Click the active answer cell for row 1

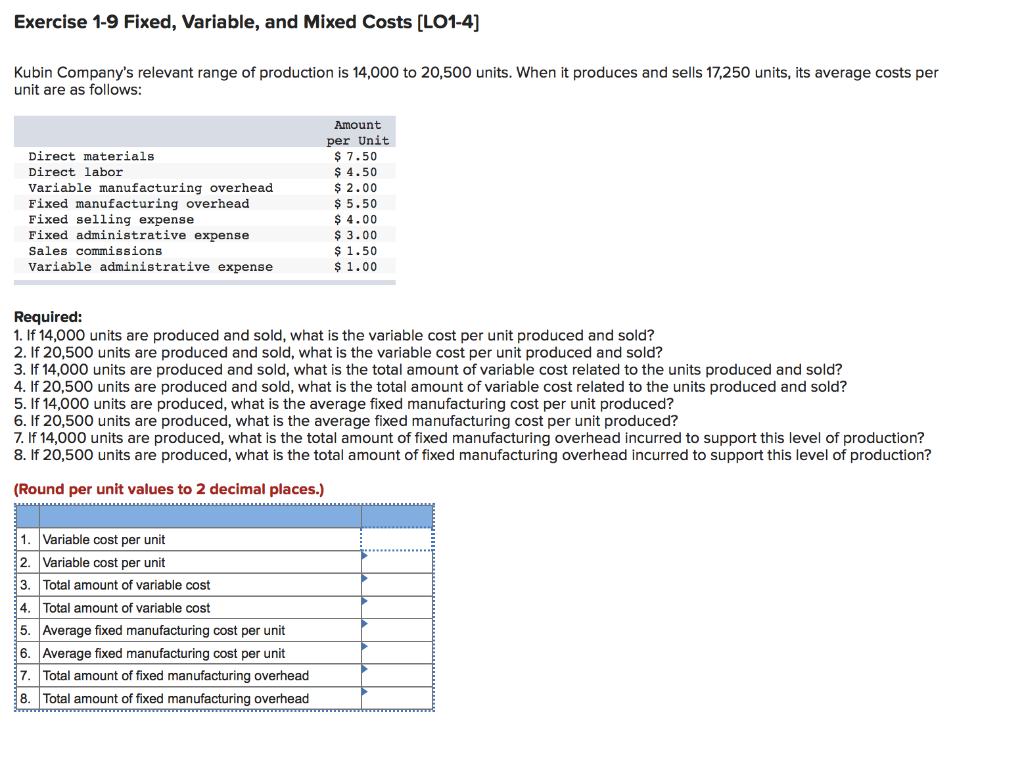[398, 540]
